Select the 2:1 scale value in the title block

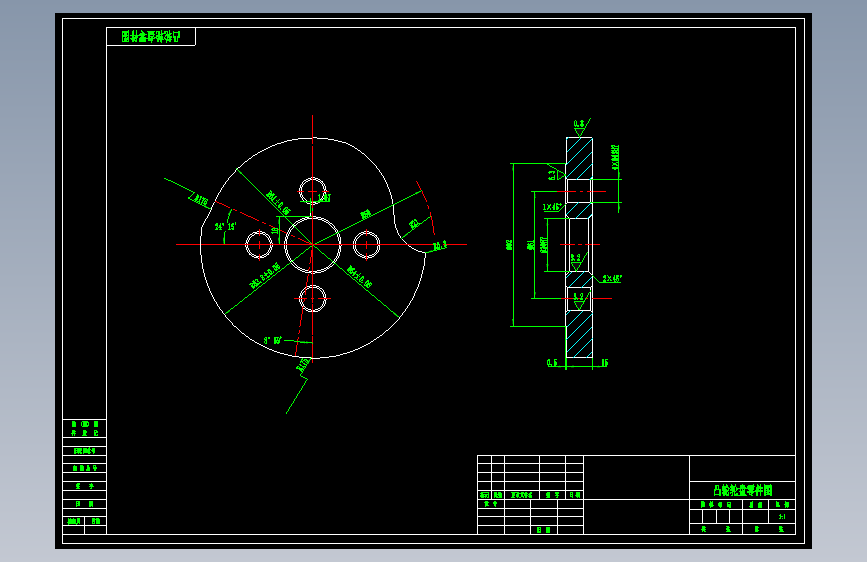point(782,517)
